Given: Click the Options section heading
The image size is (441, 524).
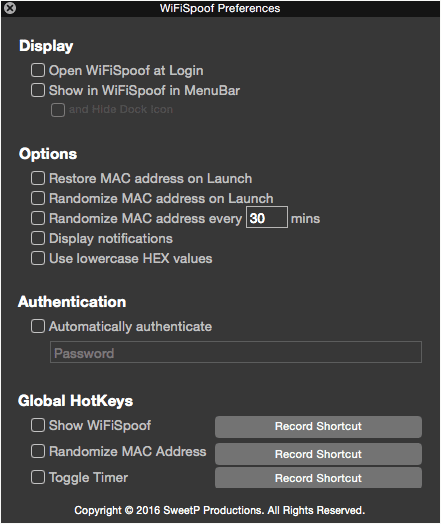Looking at the screenshot, I should [48, 154].
